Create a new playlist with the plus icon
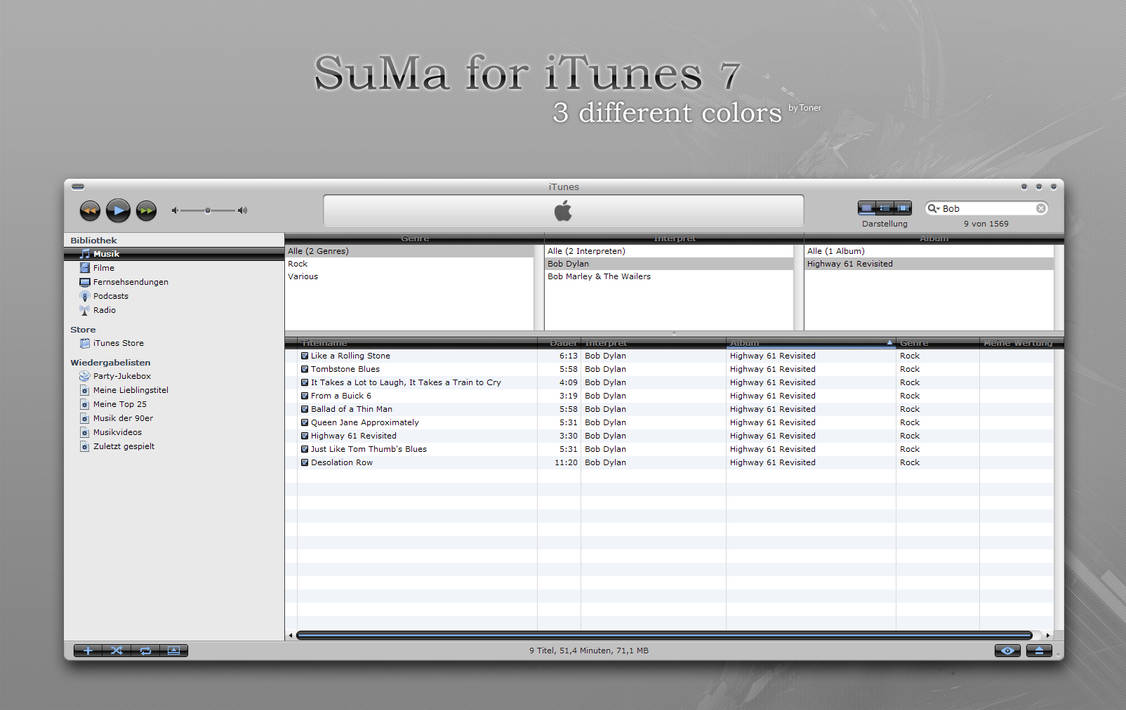Screen dimensions: 1126x710 (x=88, y=650)
